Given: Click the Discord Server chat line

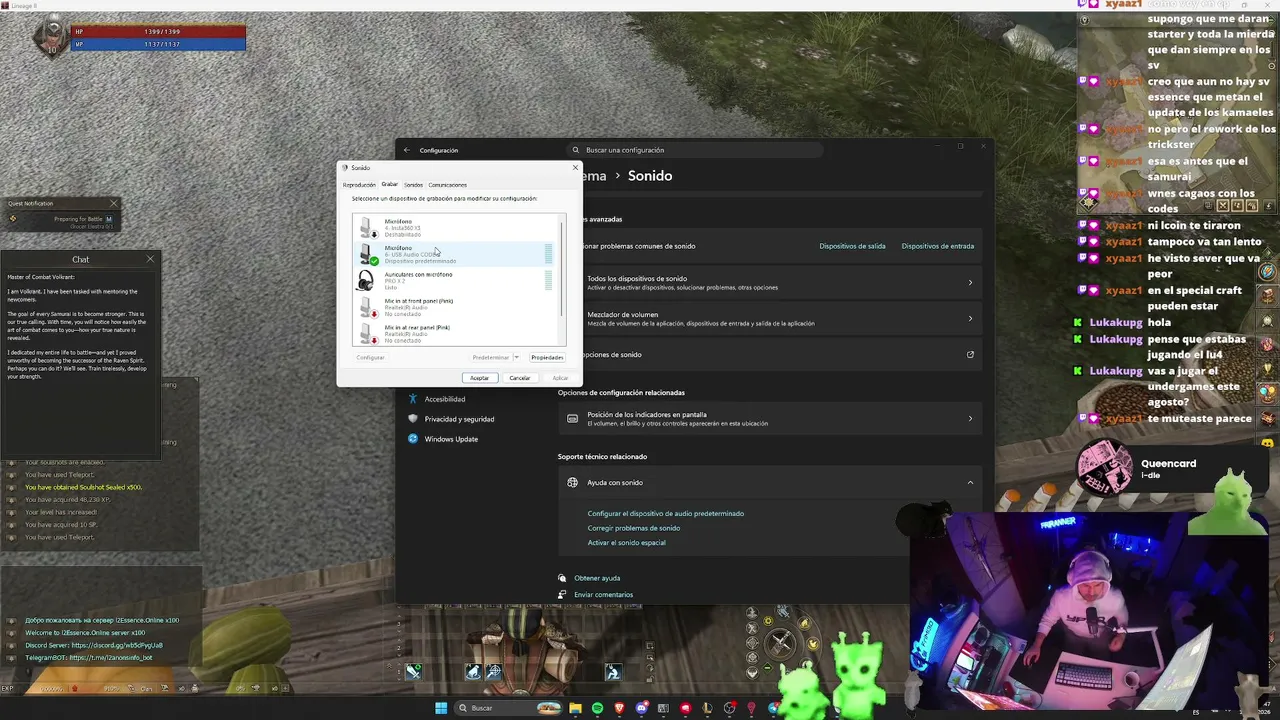Looking at the screenshot, I should [x=93, y=645].
